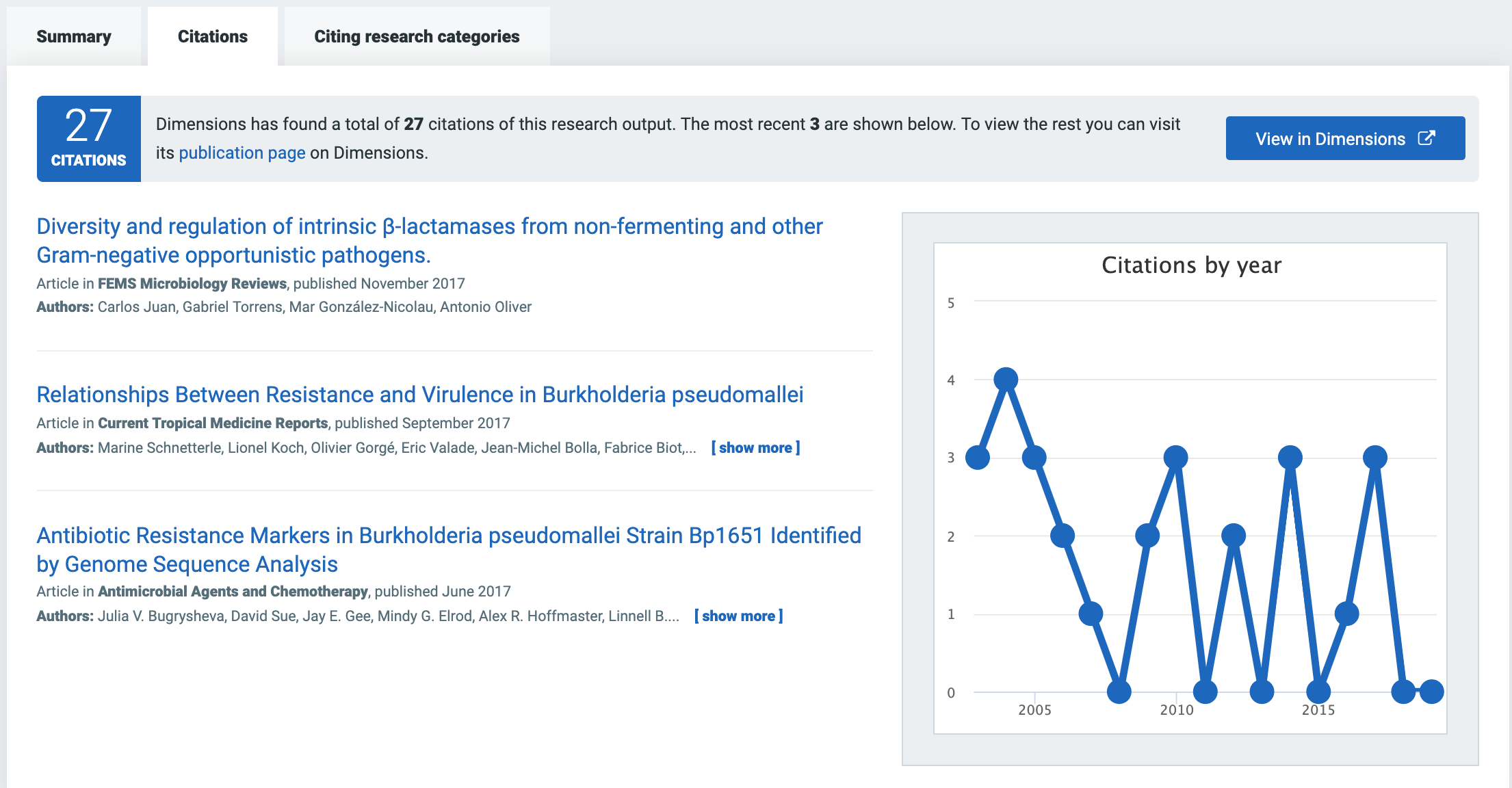1512x788 pixels.
Task: Click the data point at value 1 near 2007
Action: 1091,614
